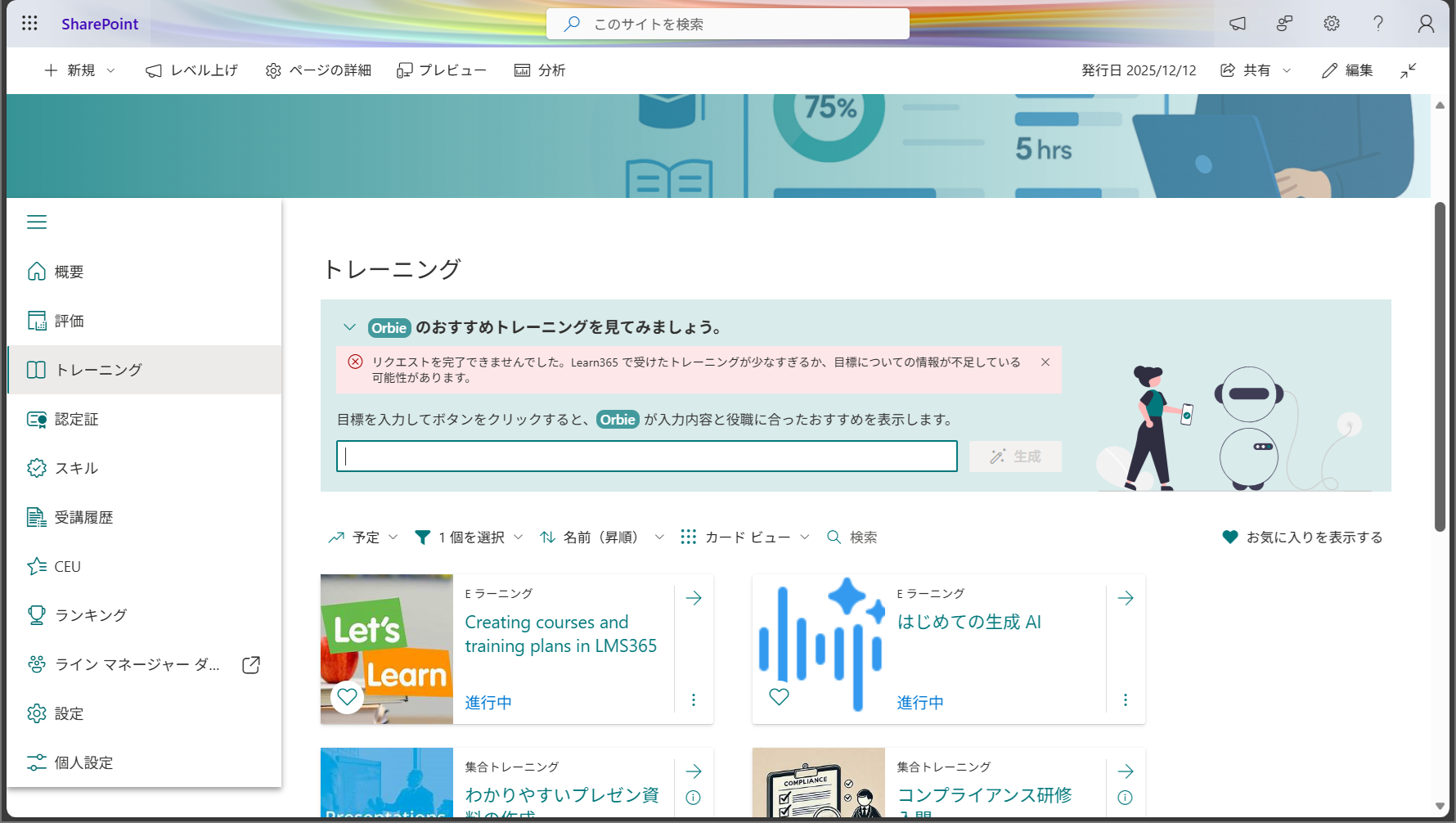
Task: Click the Let's Learn course thumbnail
Action: pyautogui.click(x=387, y=649)
